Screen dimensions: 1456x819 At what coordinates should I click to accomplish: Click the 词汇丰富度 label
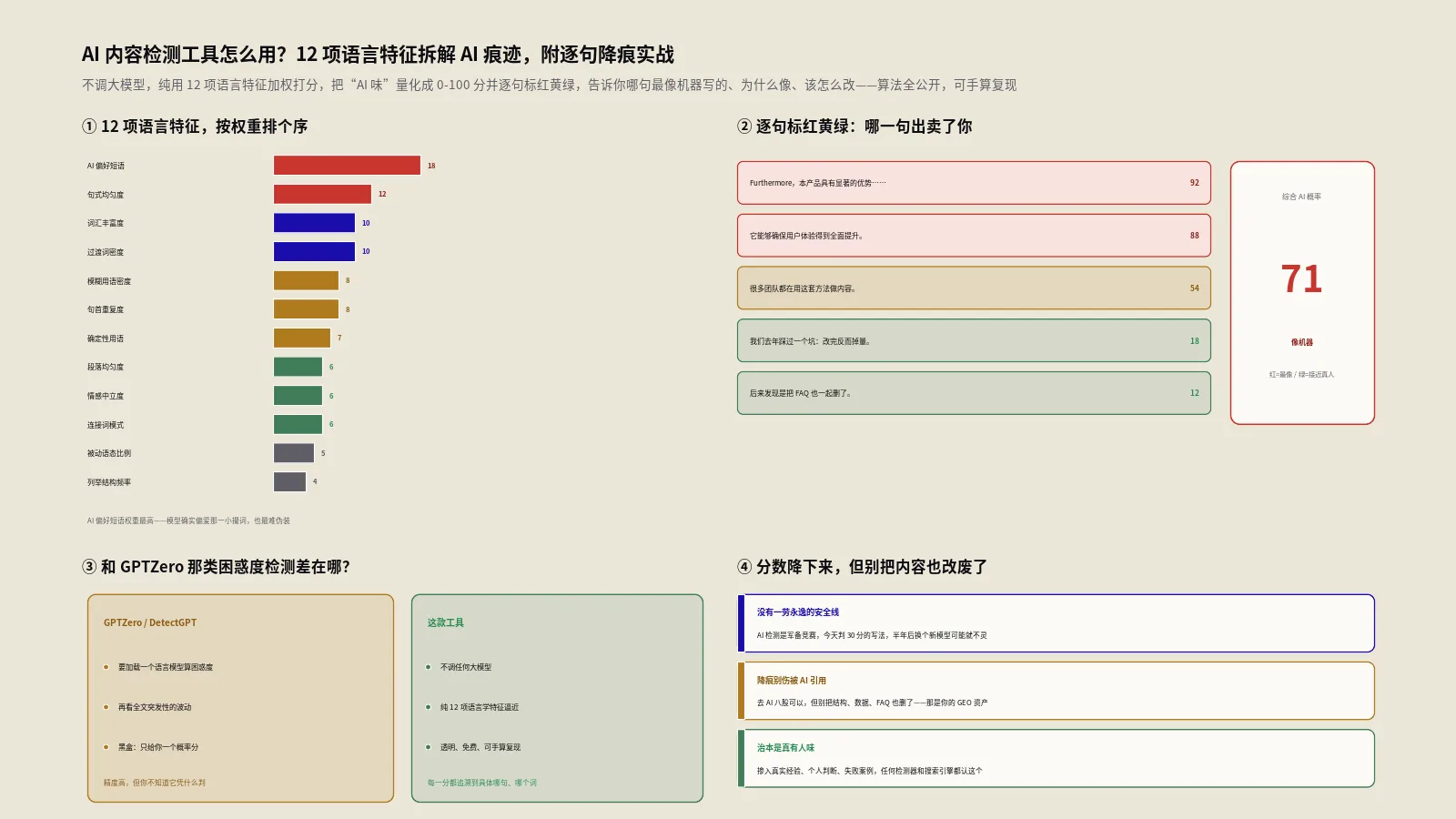106,223
